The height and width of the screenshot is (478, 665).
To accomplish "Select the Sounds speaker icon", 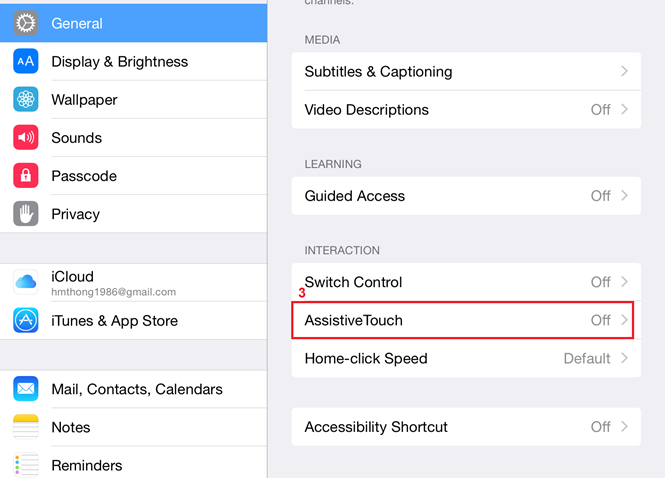I will pos(26,137).
